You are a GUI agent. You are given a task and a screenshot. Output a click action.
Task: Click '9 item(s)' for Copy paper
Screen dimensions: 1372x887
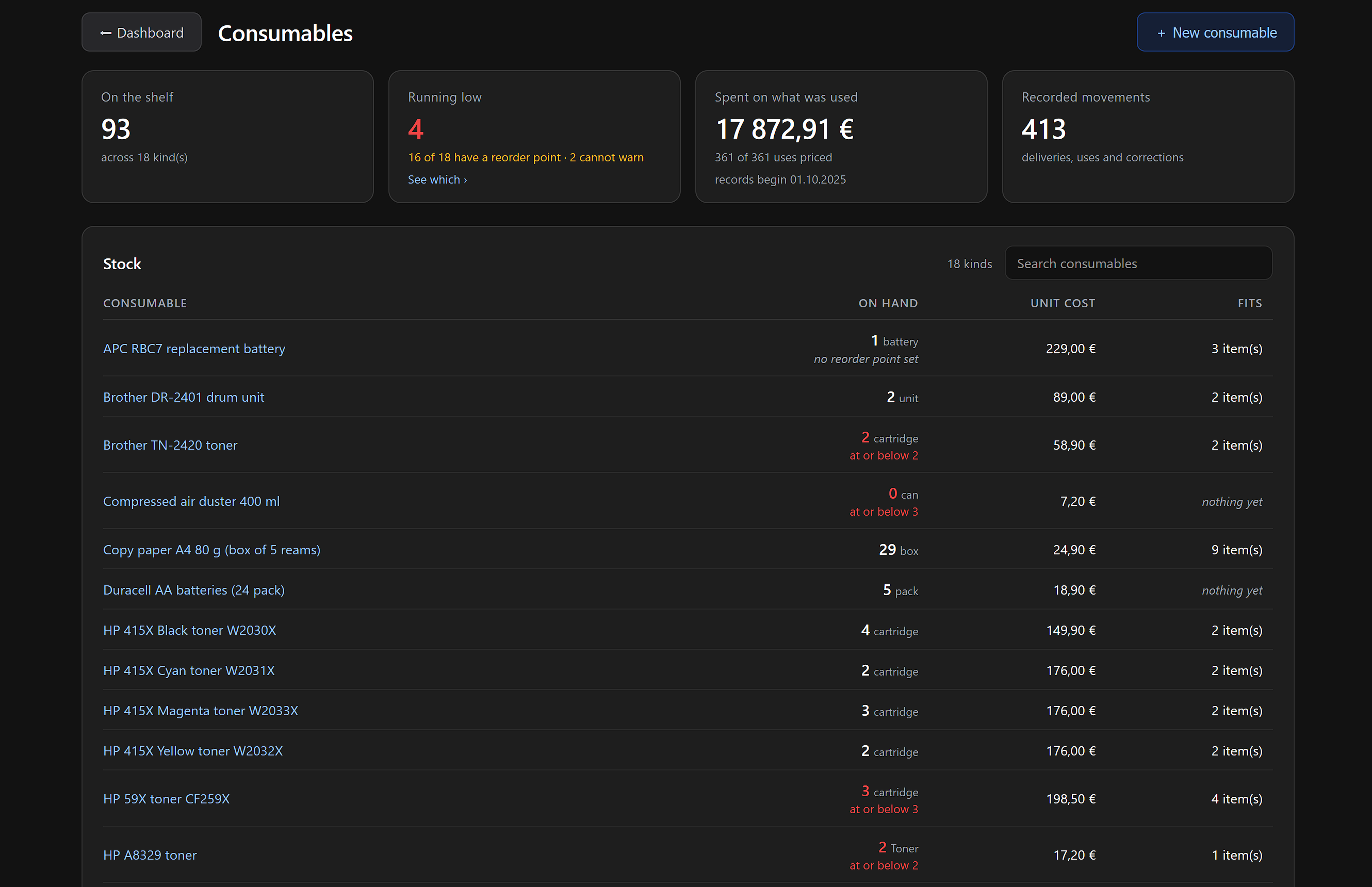click(1237, 550)
